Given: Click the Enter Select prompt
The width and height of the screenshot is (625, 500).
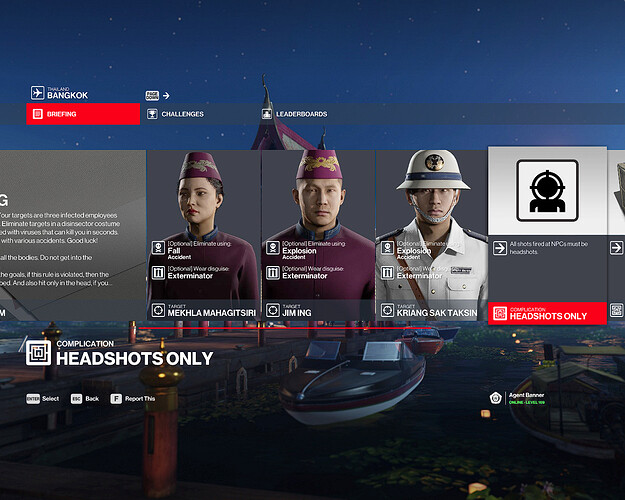Looking at the screenshot, I should pyautogui.click(x=43, y=399).
